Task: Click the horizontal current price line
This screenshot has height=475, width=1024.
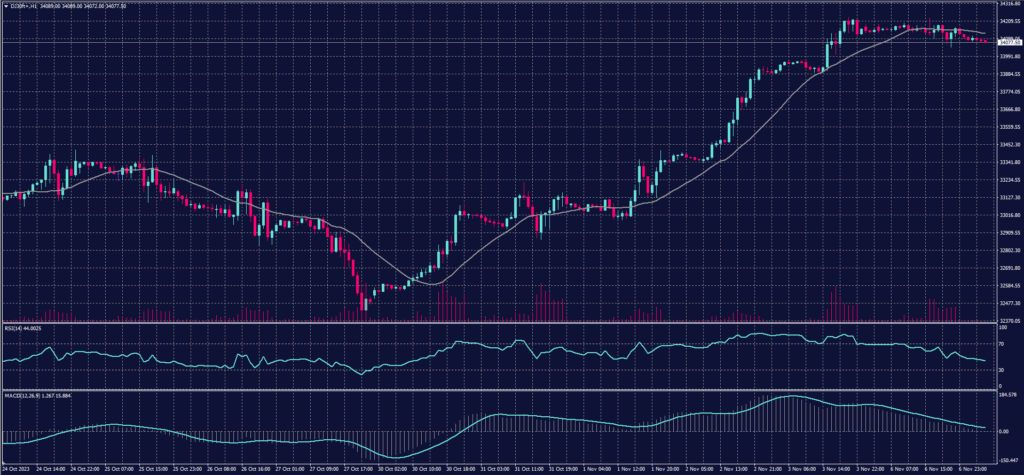Action: 500,42
